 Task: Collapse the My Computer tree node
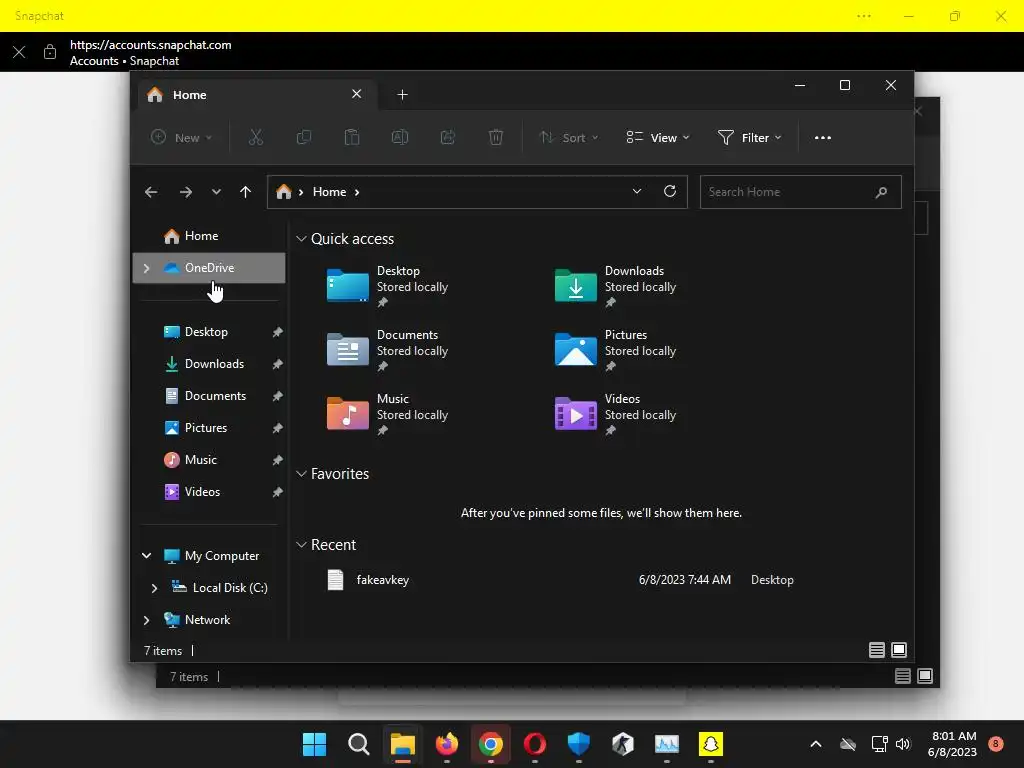tap(146, 556)
